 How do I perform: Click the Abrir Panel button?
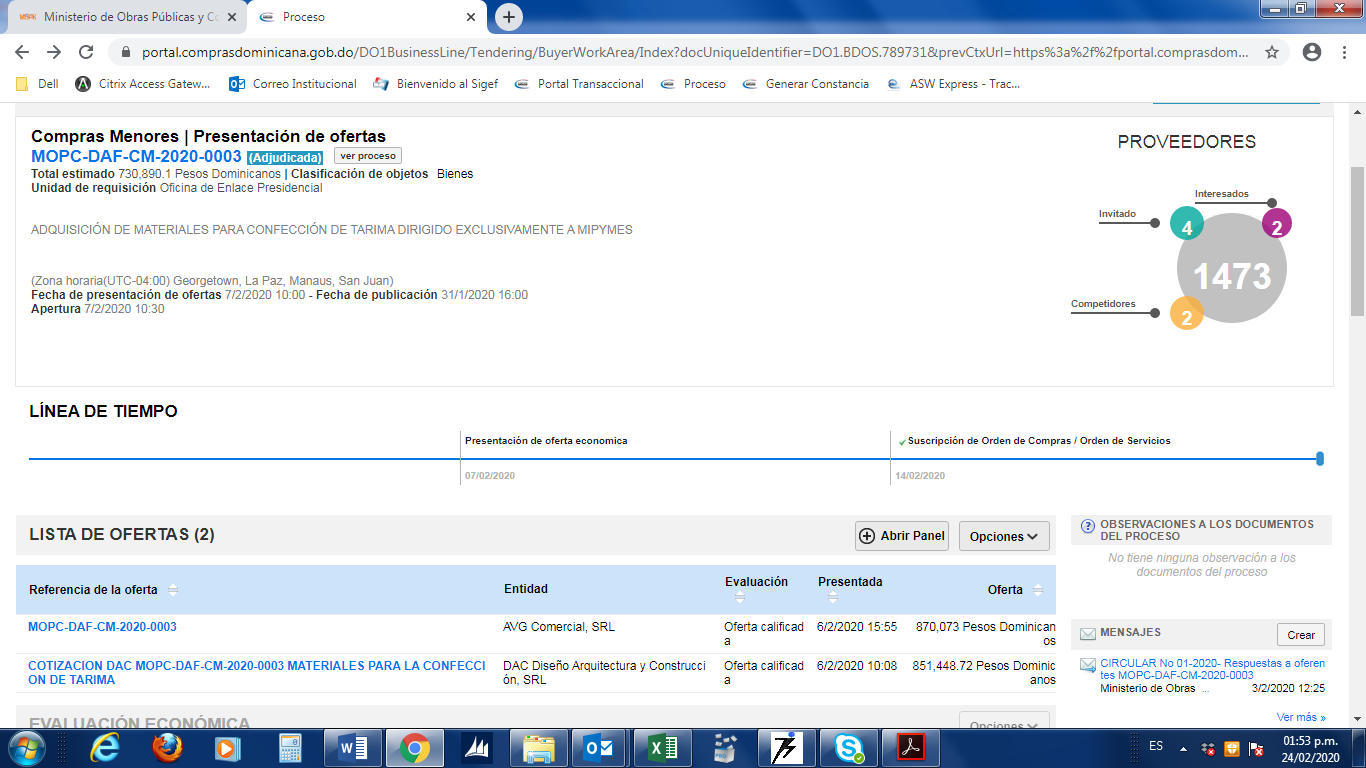pos(901,536)
